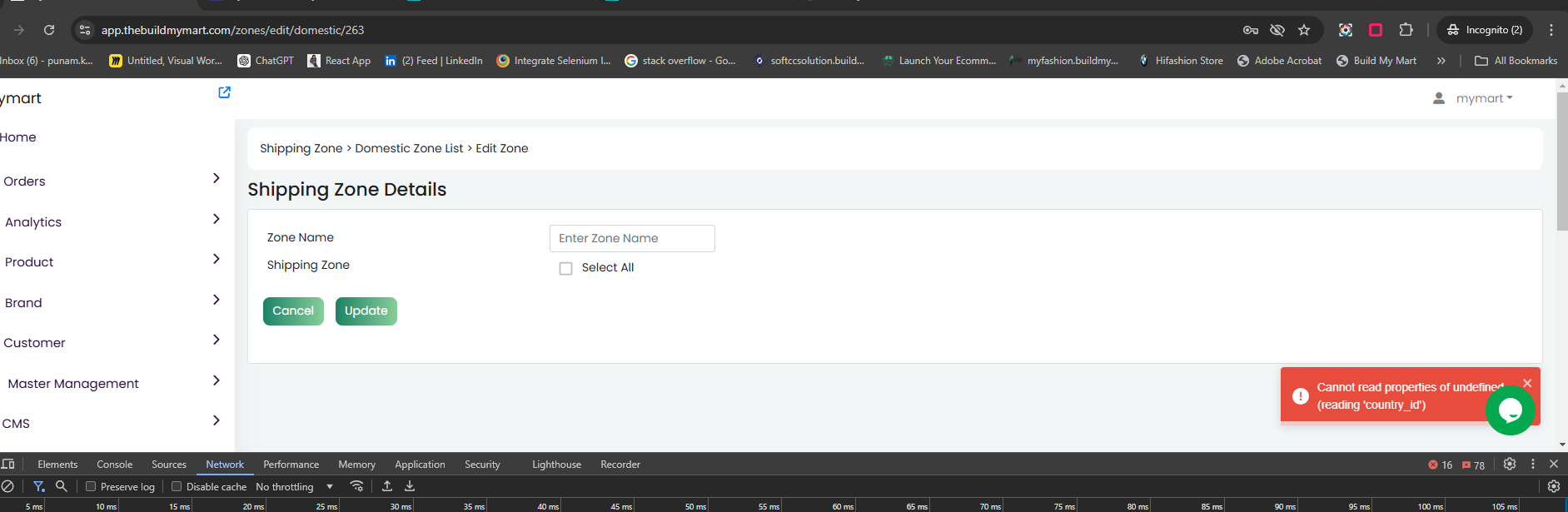Open the Lighthouse tab in DevTools
Image resolution: width=1568 pixels, height=512 pixels.
557,465
